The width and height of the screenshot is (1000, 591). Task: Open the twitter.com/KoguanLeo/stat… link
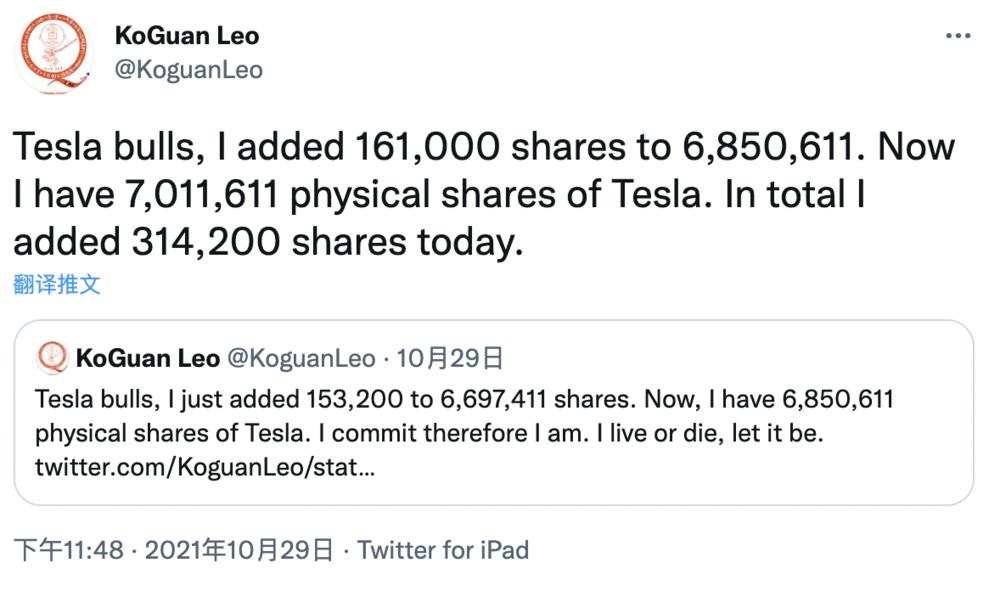coord(205,467)
